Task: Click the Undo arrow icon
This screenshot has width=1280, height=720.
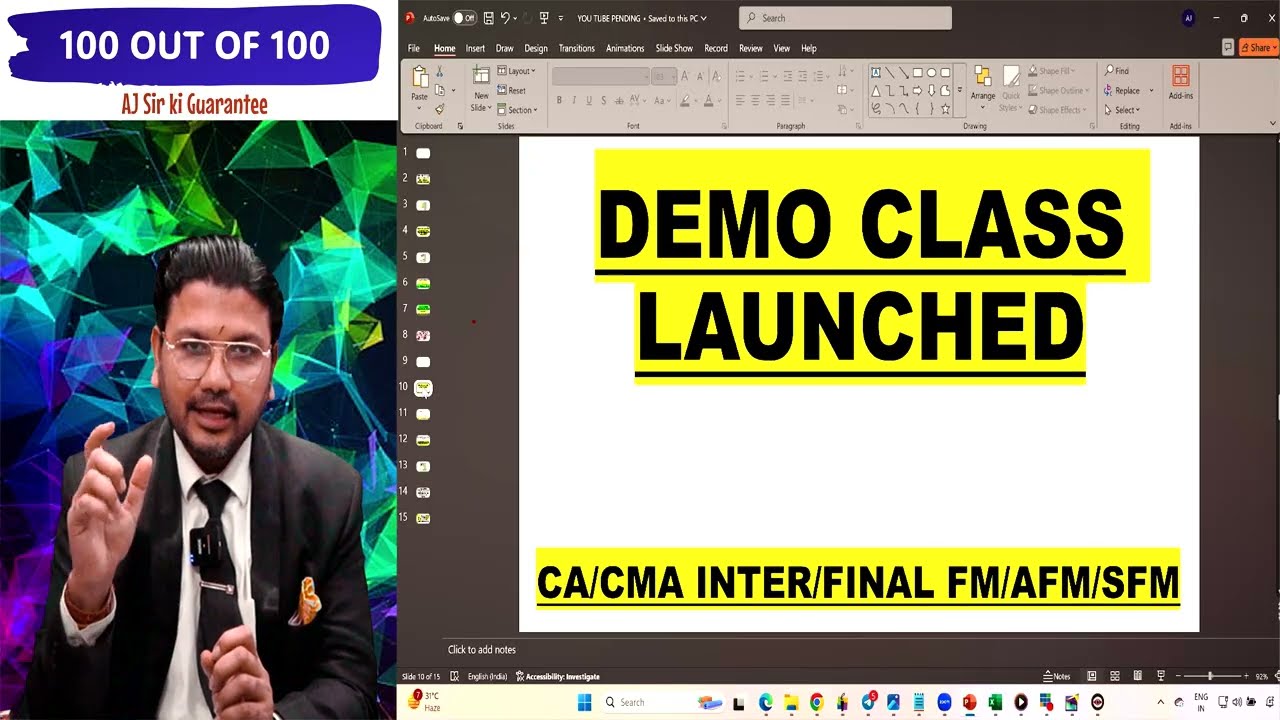Action: pyautogui.click(x=505, y=18)
